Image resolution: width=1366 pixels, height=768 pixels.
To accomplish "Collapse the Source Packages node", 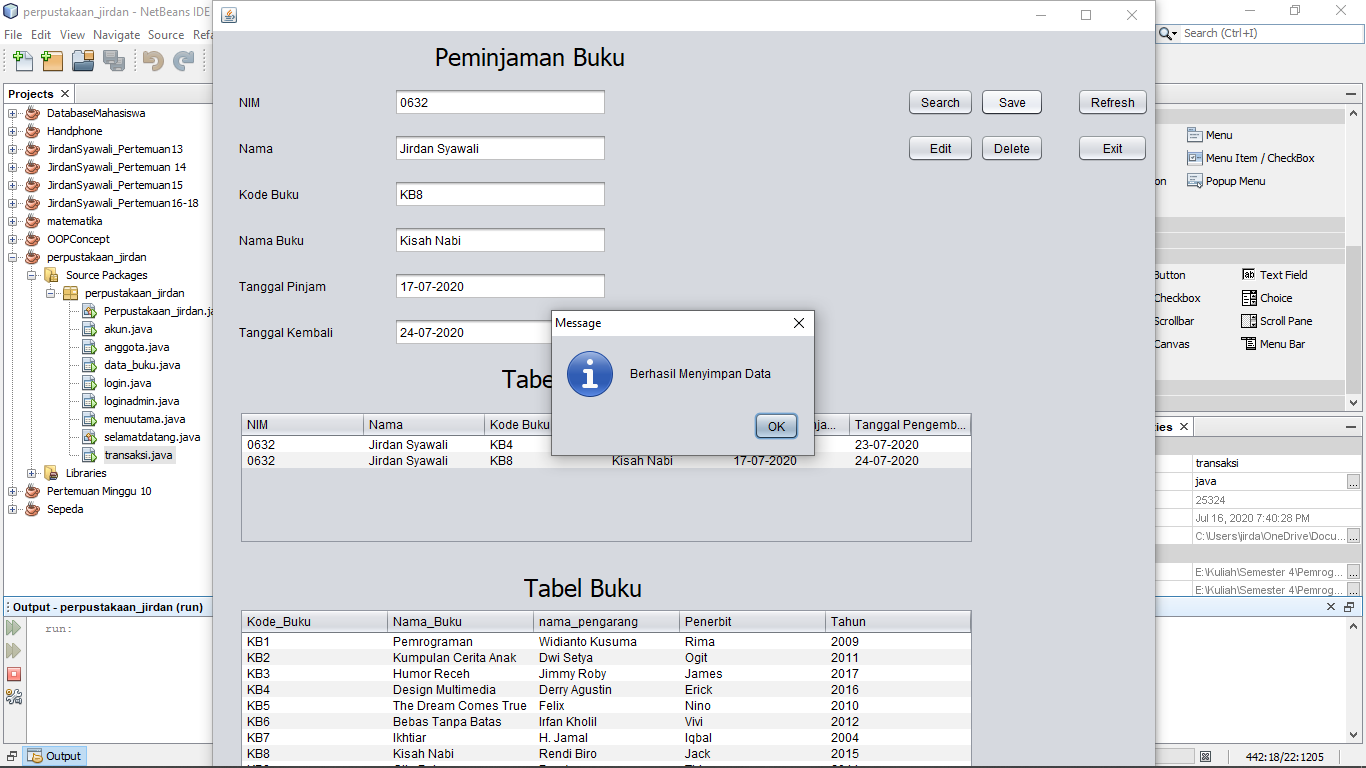I will tap(32, 275).
